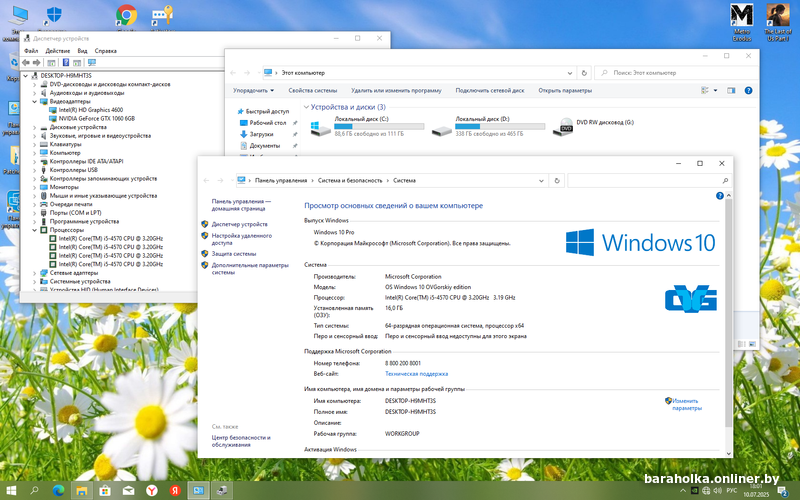Click Back arrow in Device Manager toolbar
The image size is (800, 500).
(x=26, y=63)
